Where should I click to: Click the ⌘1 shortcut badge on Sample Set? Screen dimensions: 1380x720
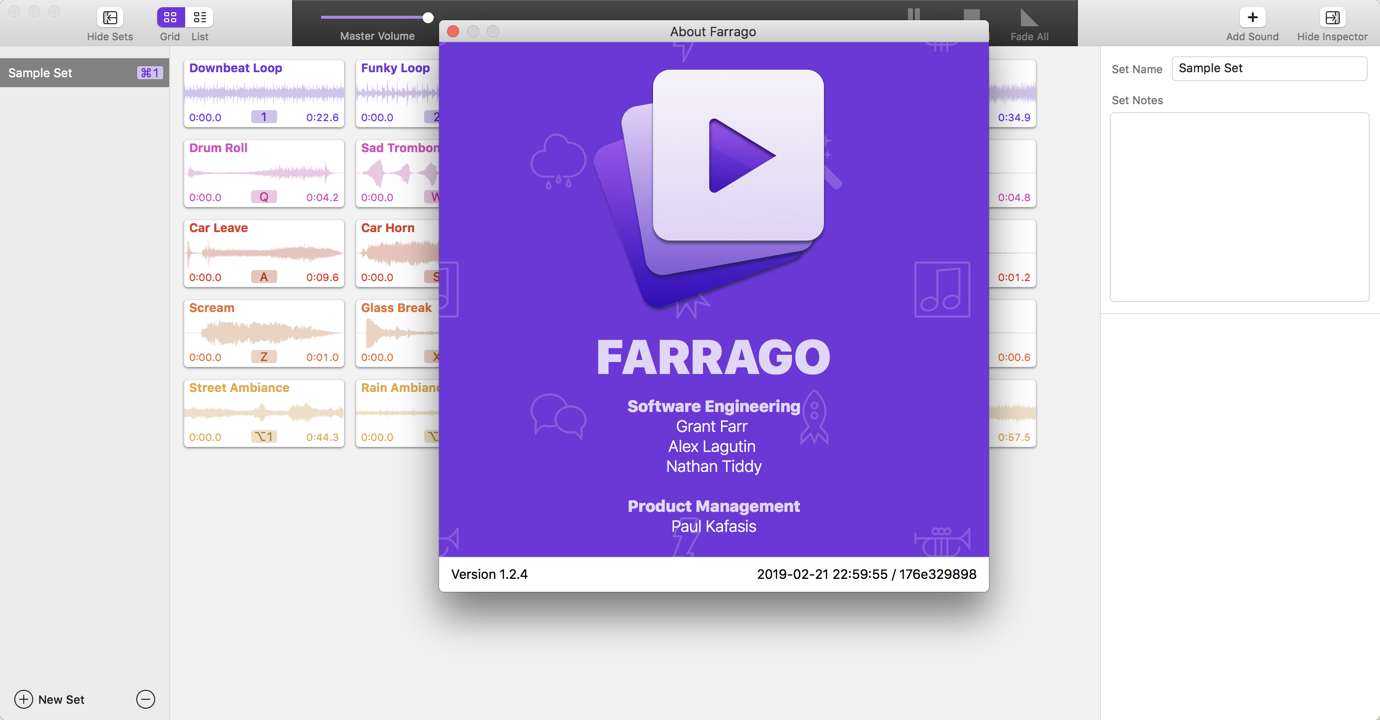coord(149,73)
